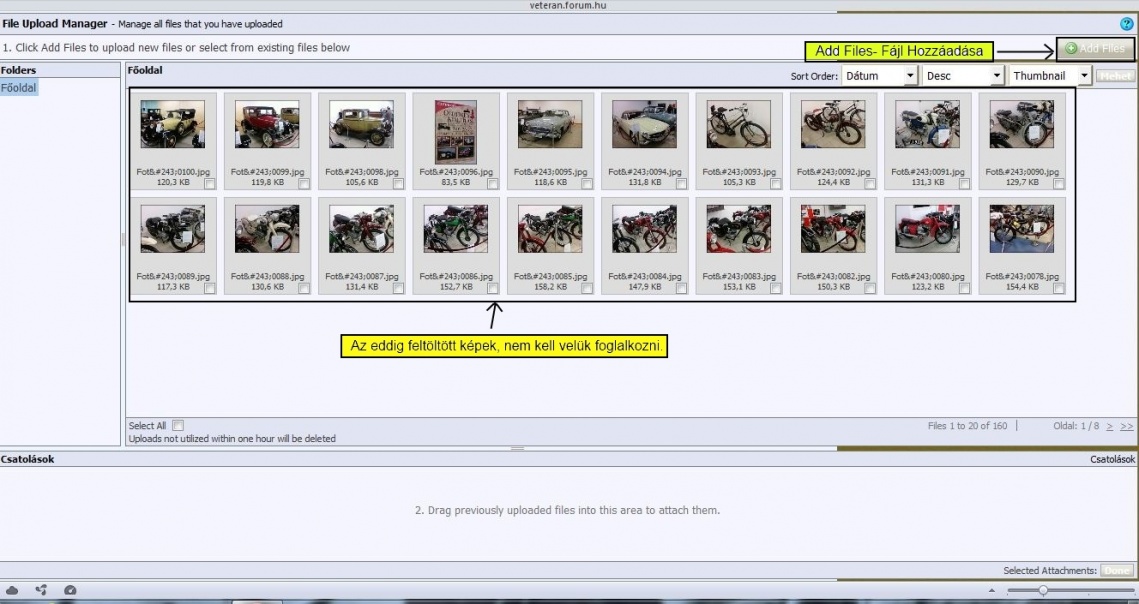Image resolution: width=1139 pixels, height=604 pixels.
Task: Select the Fotó0096.jpg magazine cover thumbnail
Action: click(x=455, y=131)
